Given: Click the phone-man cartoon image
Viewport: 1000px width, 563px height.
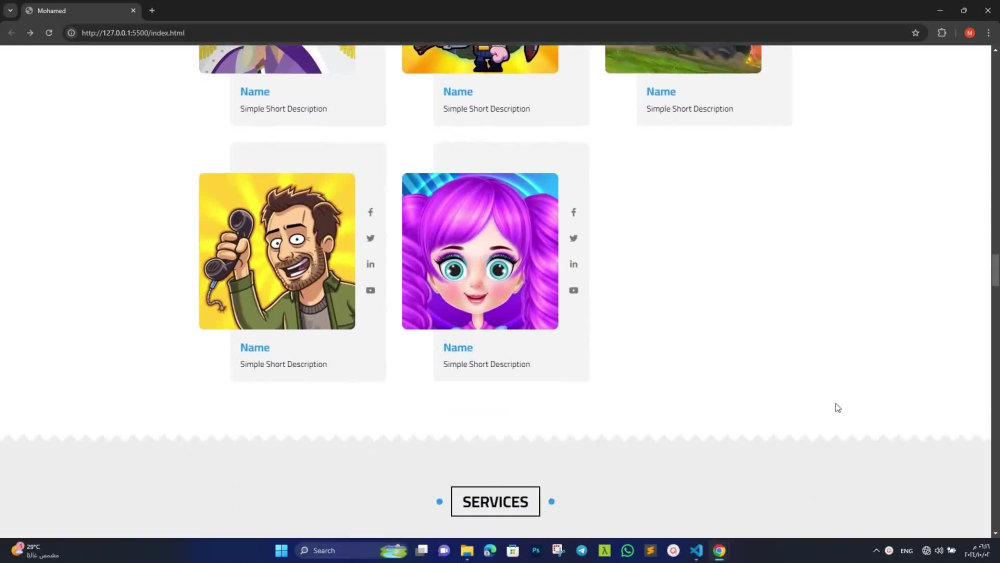Looking at the screenshot, I should point(277,251).
